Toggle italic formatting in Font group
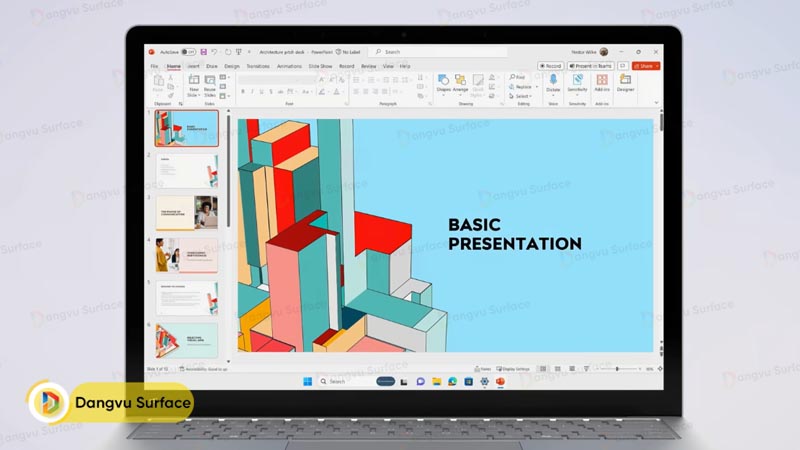800x450 pixels. (x=251, y=92)
